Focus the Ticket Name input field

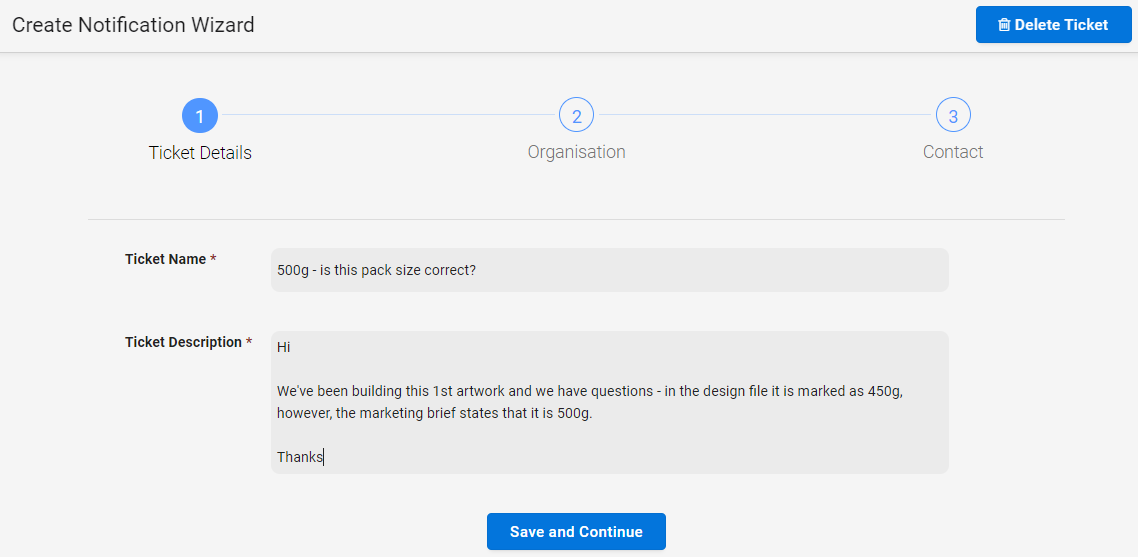(x=610, y=270)
